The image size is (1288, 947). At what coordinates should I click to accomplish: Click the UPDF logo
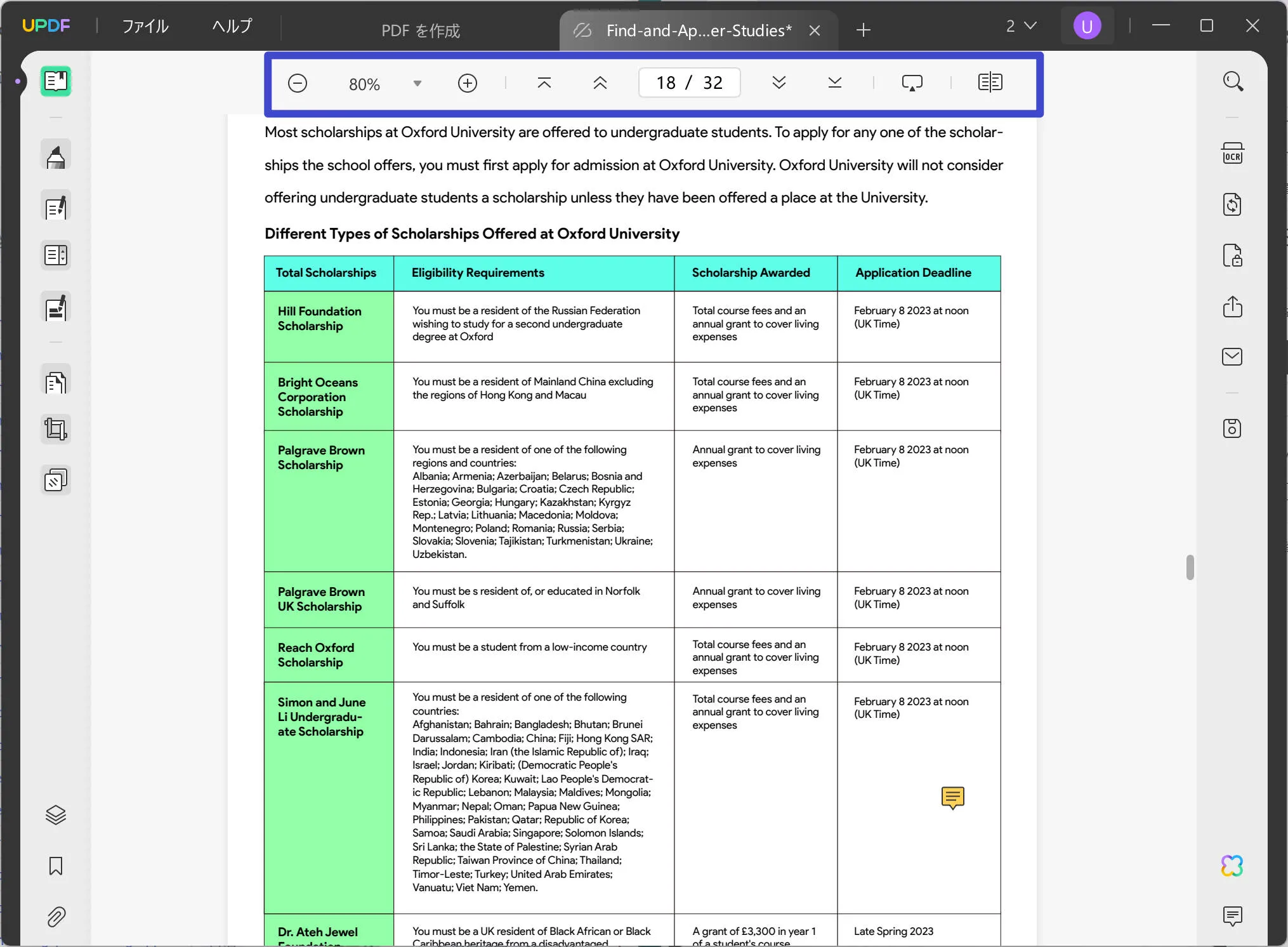(x=46, y=25)
